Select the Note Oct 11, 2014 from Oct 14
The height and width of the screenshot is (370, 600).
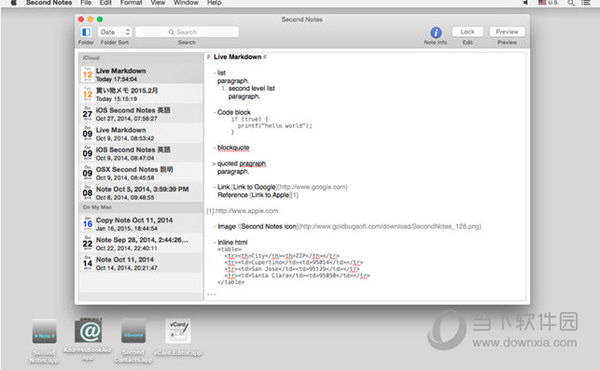click(x=141, y=263)
